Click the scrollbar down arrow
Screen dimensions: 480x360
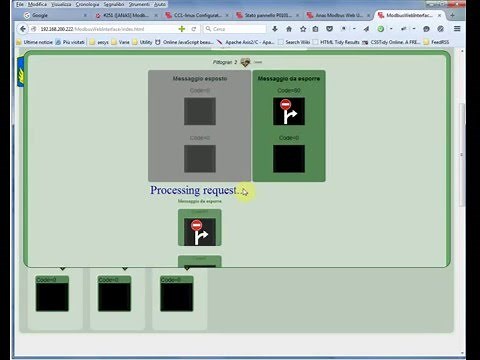click(462, 353)
